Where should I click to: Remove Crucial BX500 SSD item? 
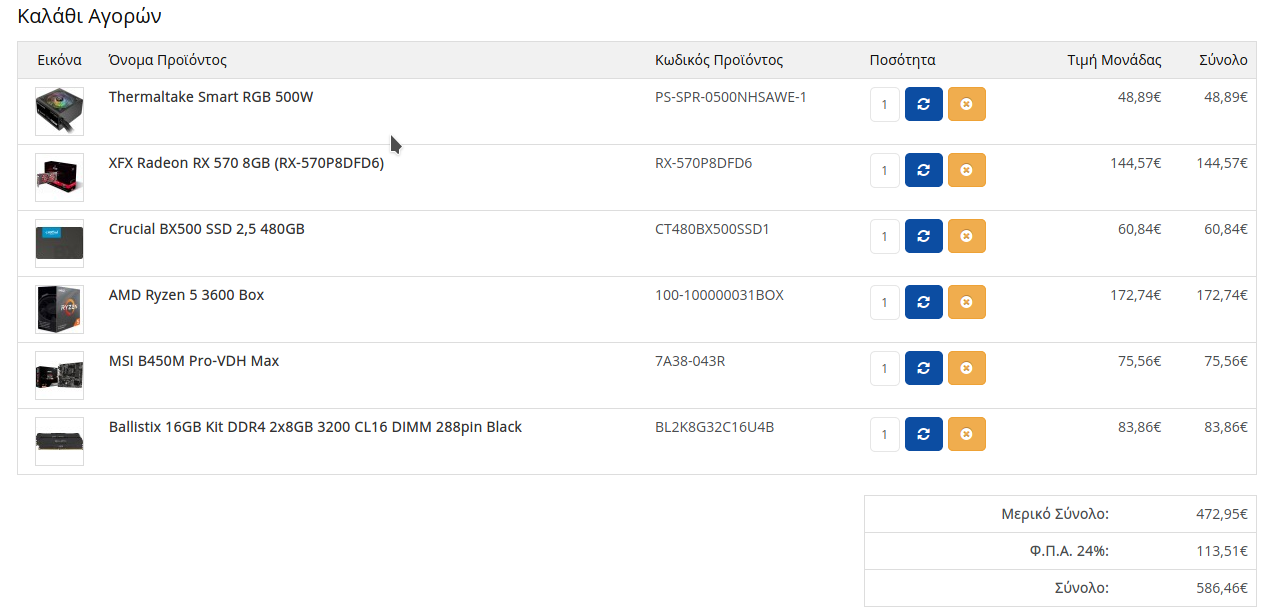tap(966, 236)
